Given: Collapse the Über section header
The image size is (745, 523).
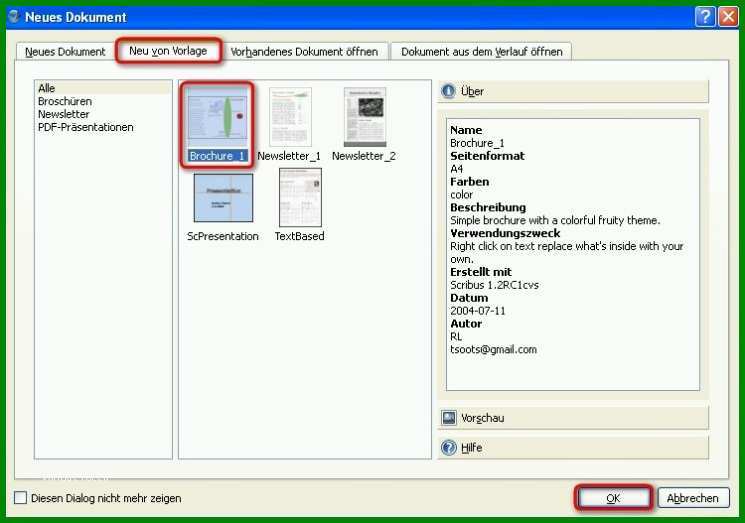Looking at the screenshot, I should pyautogui.click(x=573, y=91).
